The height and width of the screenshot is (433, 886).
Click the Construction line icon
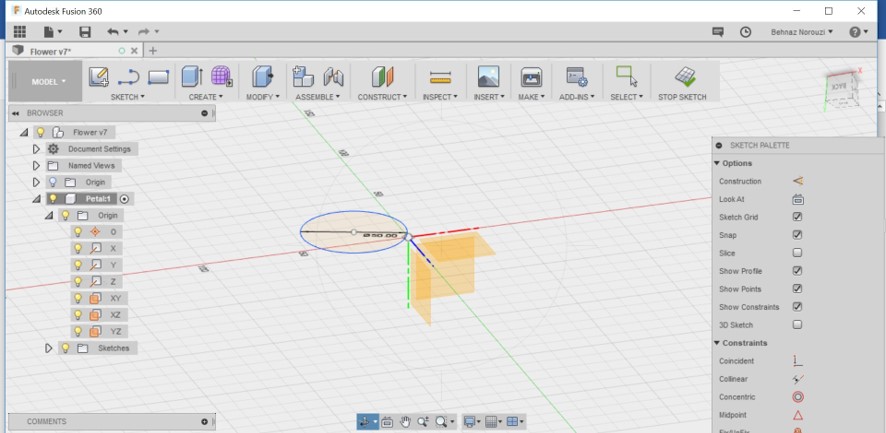[798, 181]
